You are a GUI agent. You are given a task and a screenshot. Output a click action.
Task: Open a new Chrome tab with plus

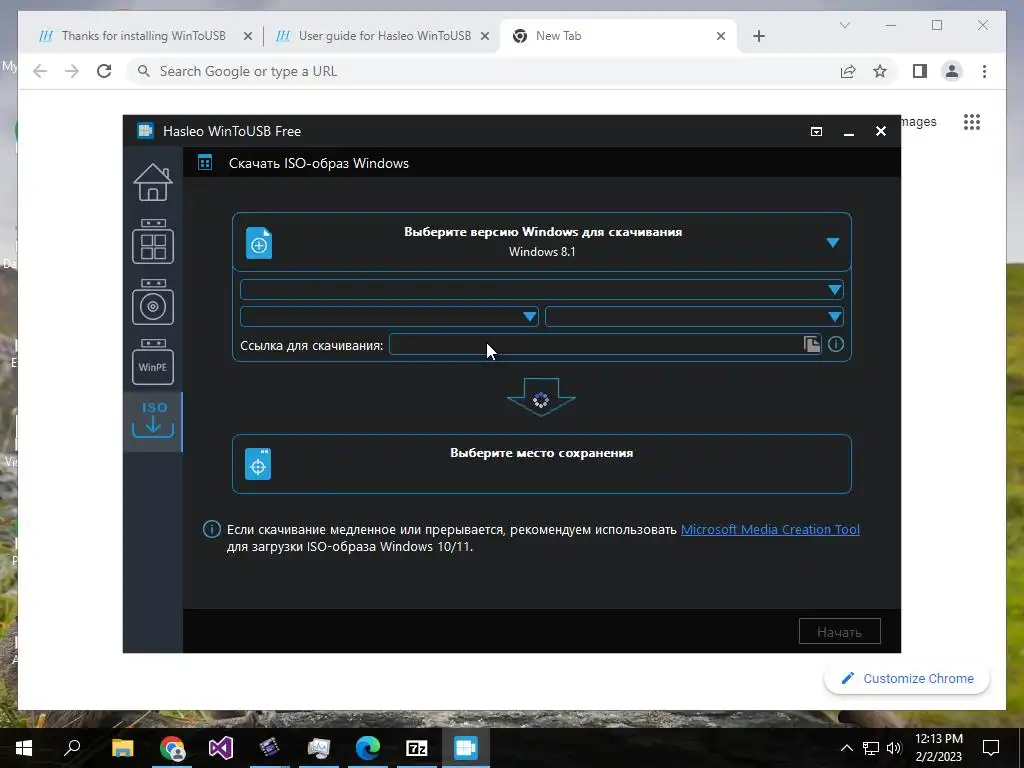tap(759, 36)
